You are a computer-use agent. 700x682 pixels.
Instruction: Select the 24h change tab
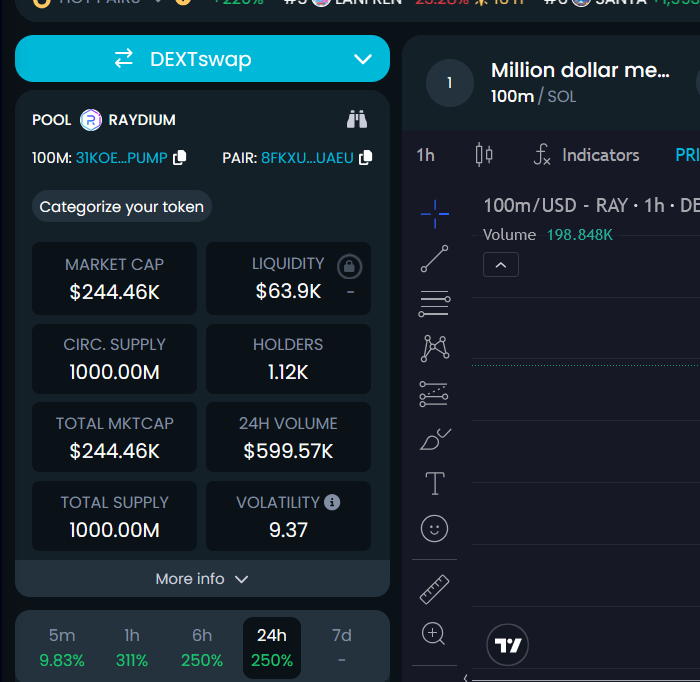(x=272, y=647)
